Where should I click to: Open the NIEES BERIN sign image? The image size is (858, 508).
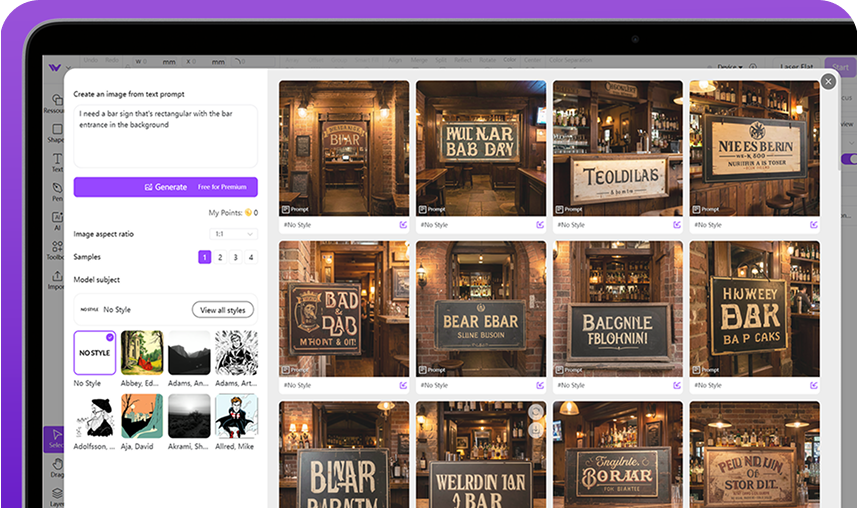[755, 148]
